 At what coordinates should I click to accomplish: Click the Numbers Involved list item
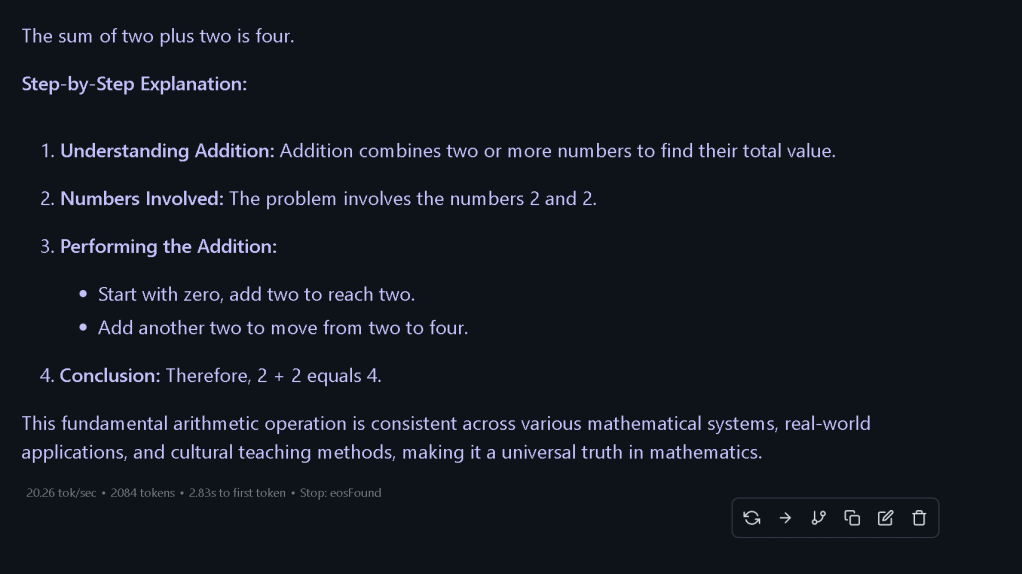(x=319, y=199)
